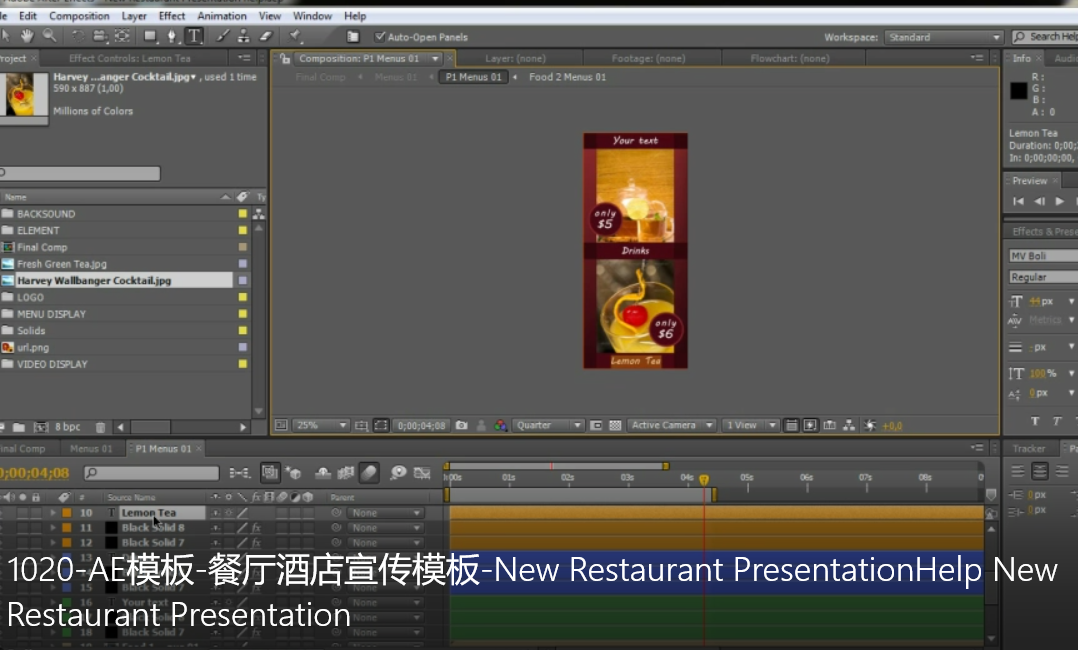Switch to Effect Controls: Lemon Tea tab
1078x650 pixels.
pyautogui.click(x=129, y=58)
